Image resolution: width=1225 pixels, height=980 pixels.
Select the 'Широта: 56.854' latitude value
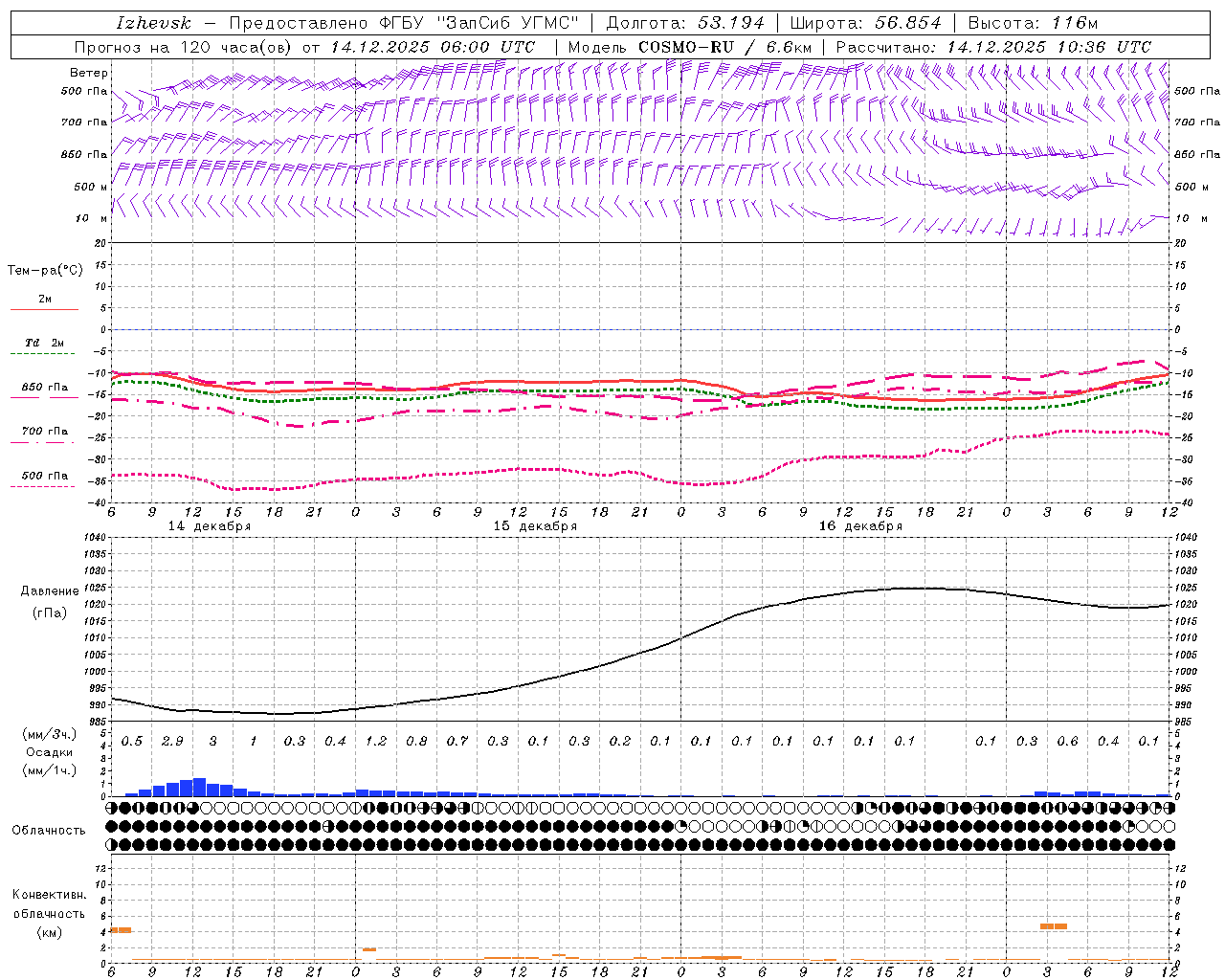coord(865,23)
